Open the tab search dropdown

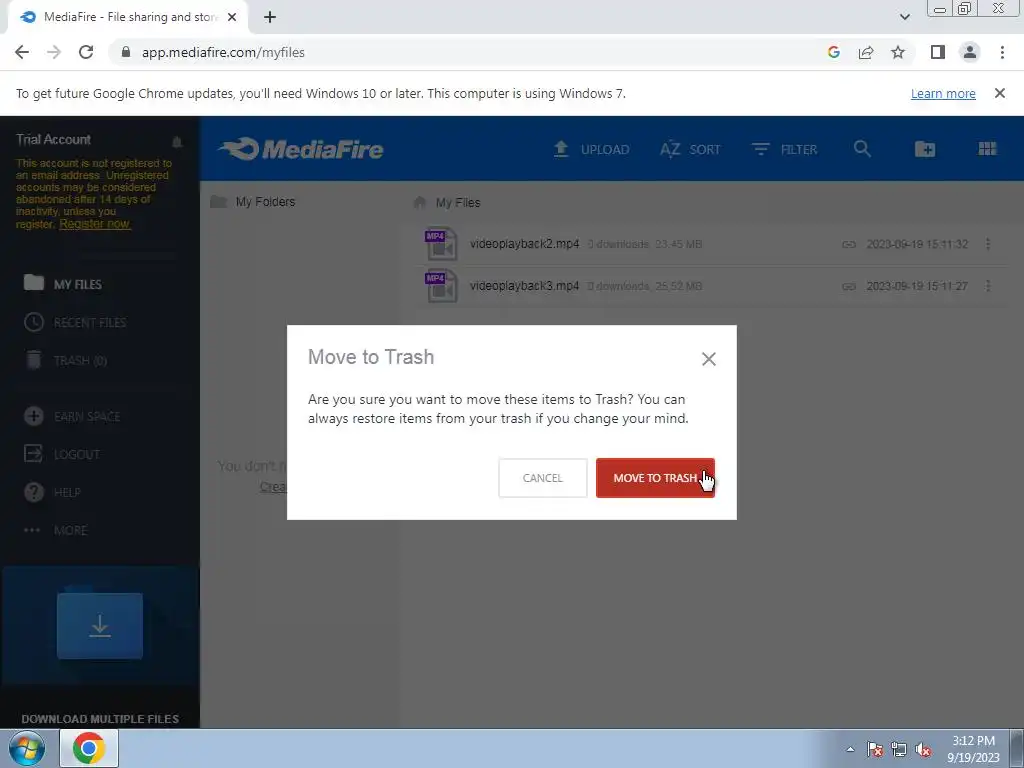(904, 17)
